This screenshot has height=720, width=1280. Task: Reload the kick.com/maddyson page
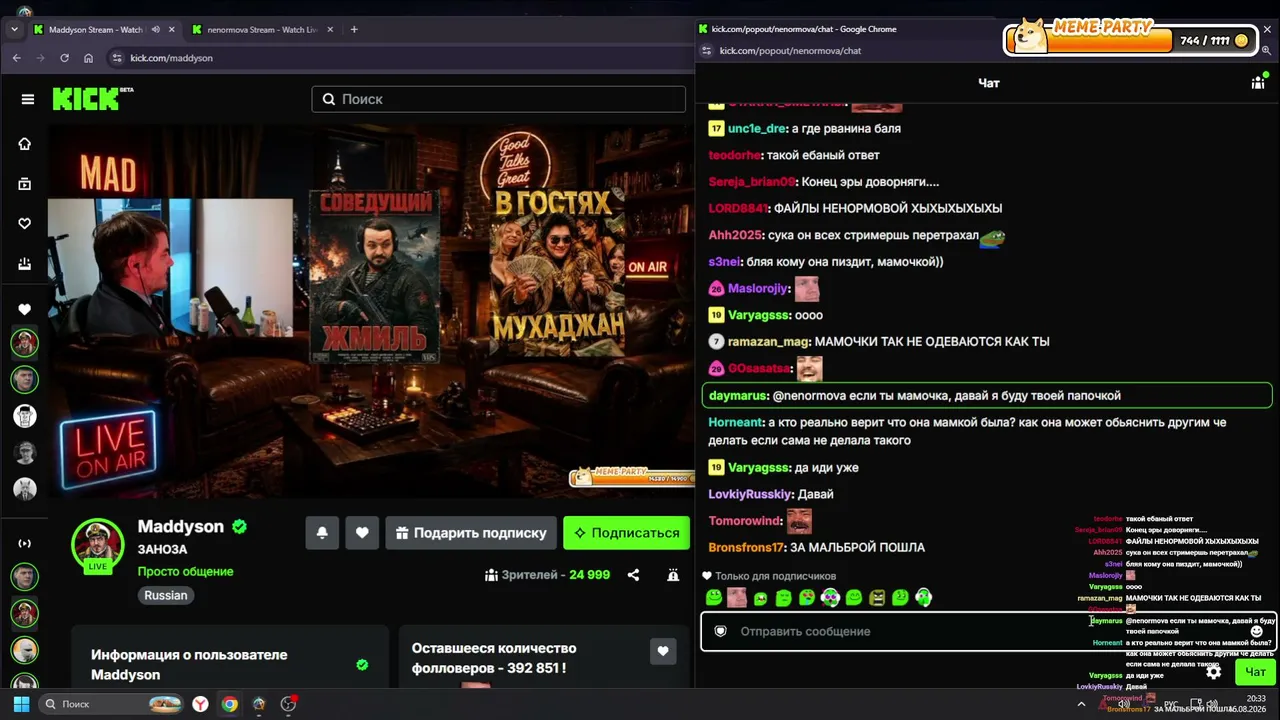pos(64,58)
